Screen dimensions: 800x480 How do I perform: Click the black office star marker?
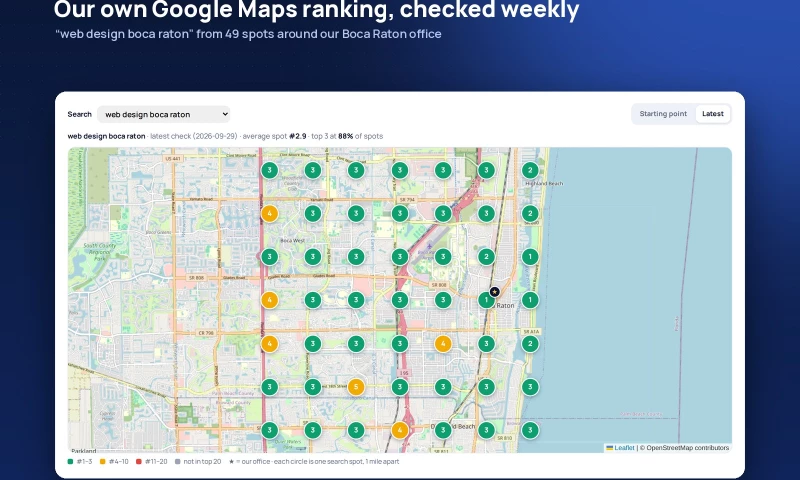coord(494,292)
